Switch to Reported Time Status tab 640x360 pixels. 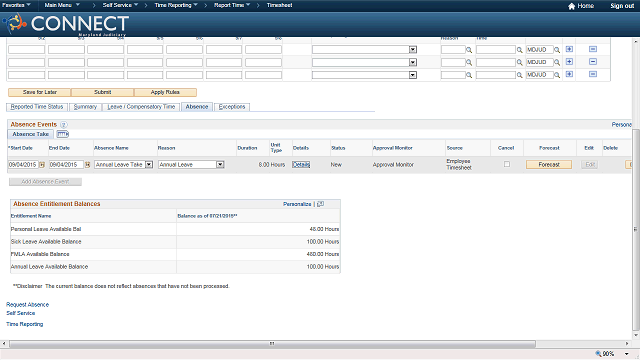click(x=37, y=107)
